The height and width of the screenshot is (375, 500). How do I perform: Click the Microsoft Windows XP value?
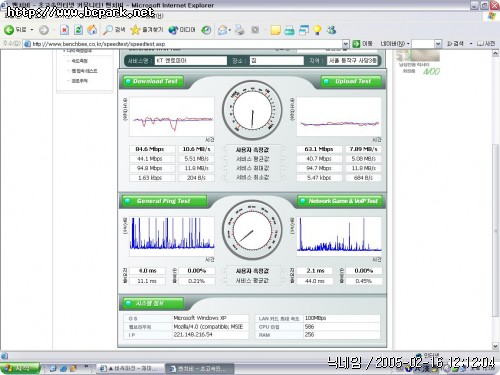point(200,318)
